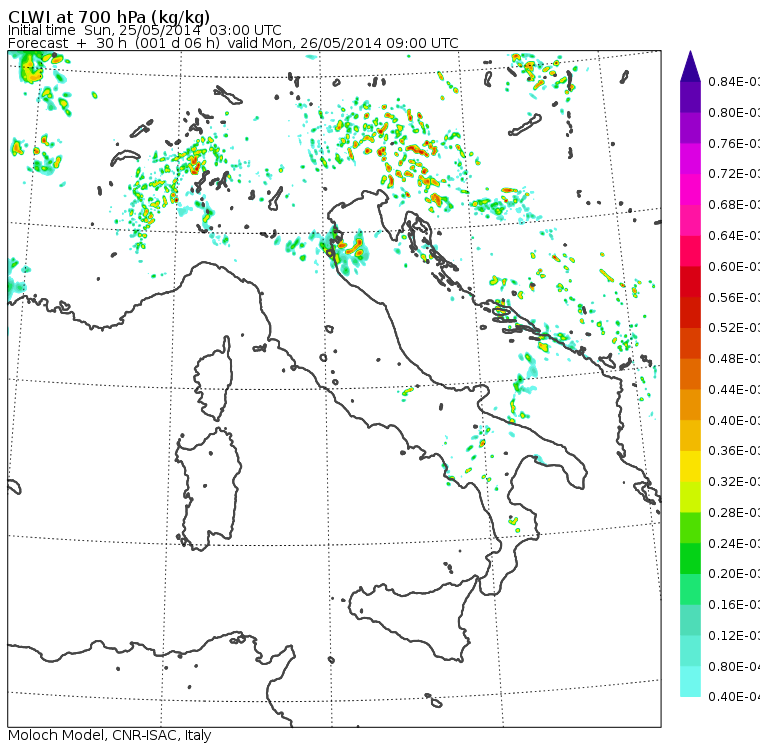Select red colorbar segment between 0.56E-03 and 0.60E-03
The width and height of the screenshot is (760, 749).
click(x=690, y=282)
